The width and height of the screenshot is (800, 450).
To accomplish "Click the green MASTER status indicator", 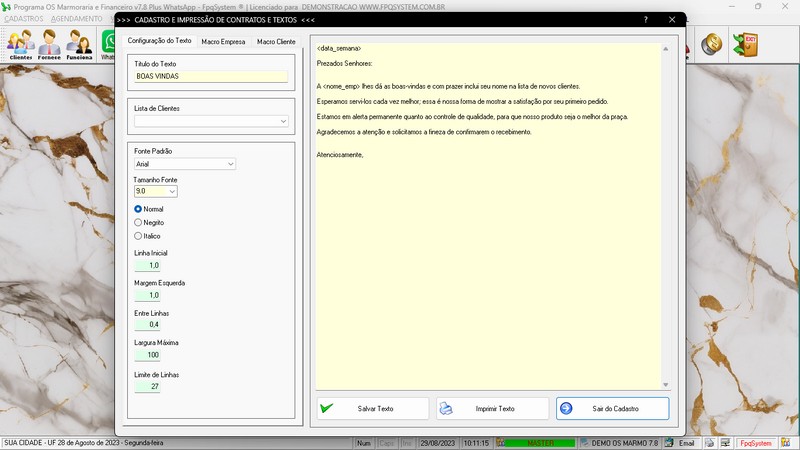I will tap(540, 443).
